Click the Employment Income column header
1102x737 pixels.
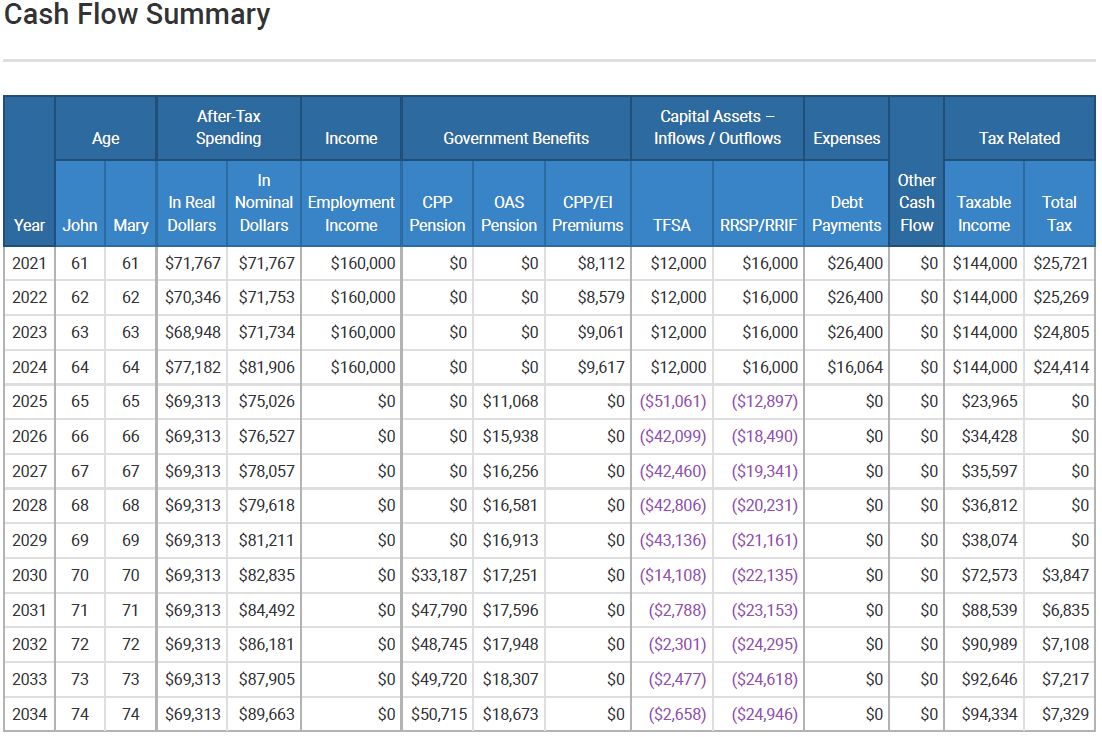tap(351, 214)
